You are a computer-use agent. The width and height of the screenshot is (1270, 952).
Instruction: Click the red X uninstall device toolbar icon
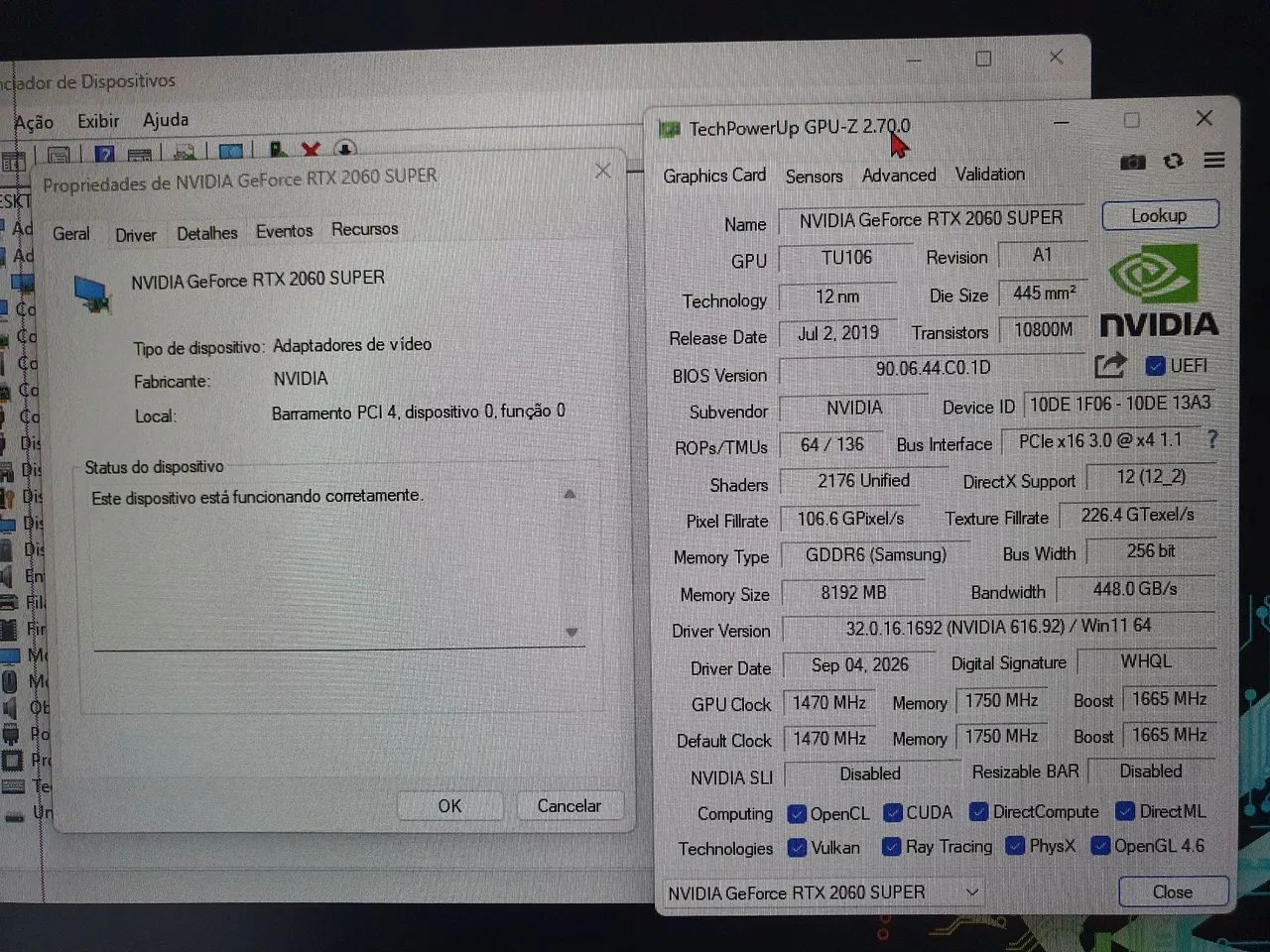[x=311, y=151]
